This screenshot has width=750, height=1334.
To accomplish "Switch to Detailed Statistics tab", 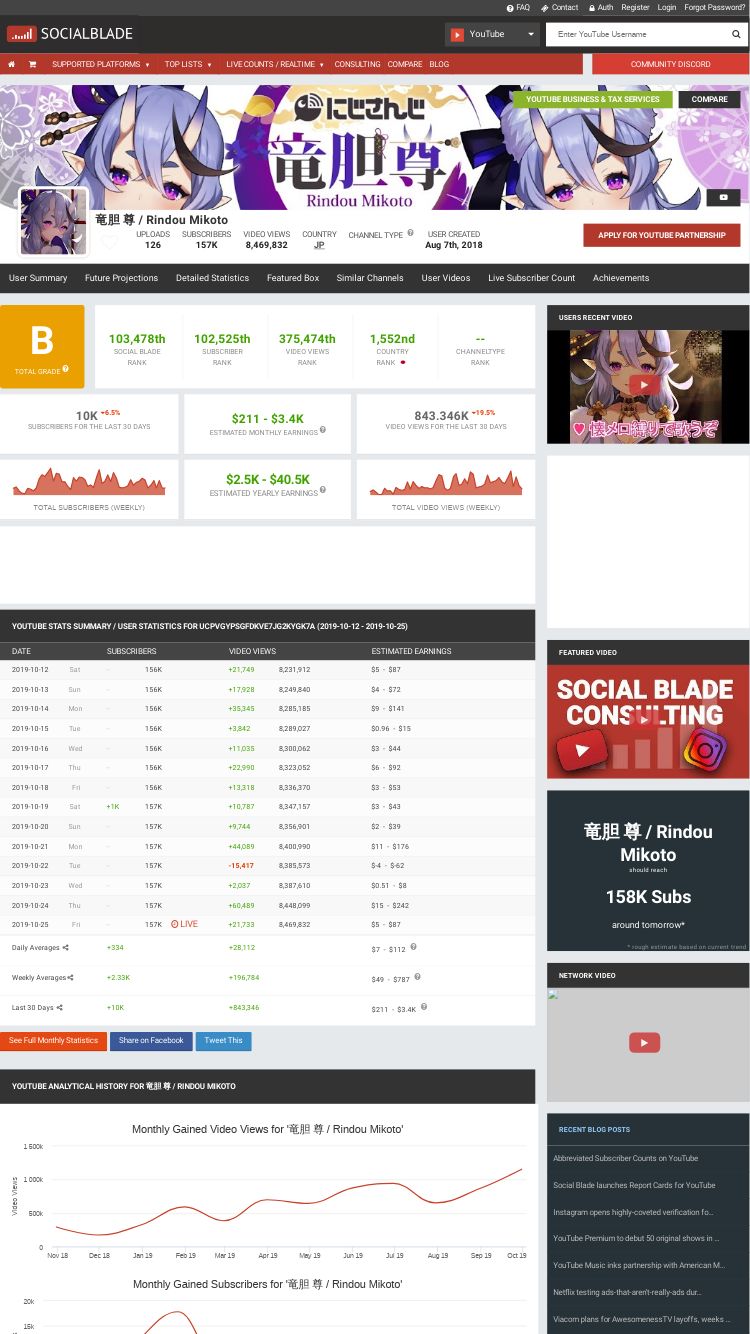I will (212, 278).
